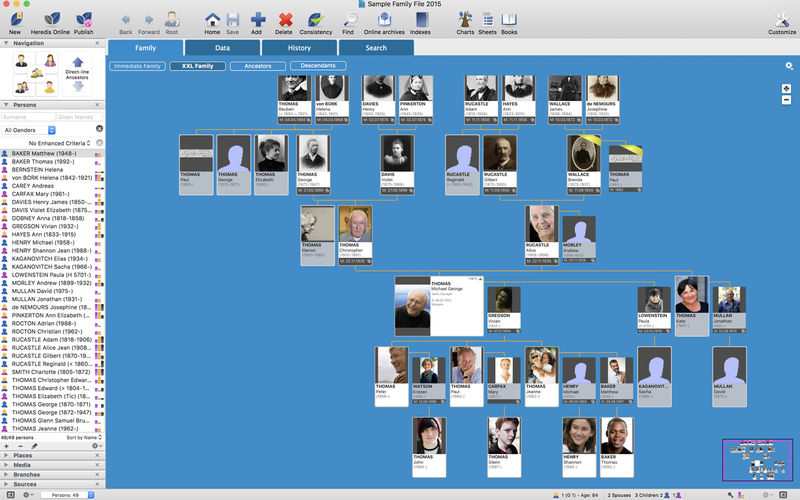Click the Customize toolbar icon
This screenshot has width=800, height=500.
coord(782,20)
